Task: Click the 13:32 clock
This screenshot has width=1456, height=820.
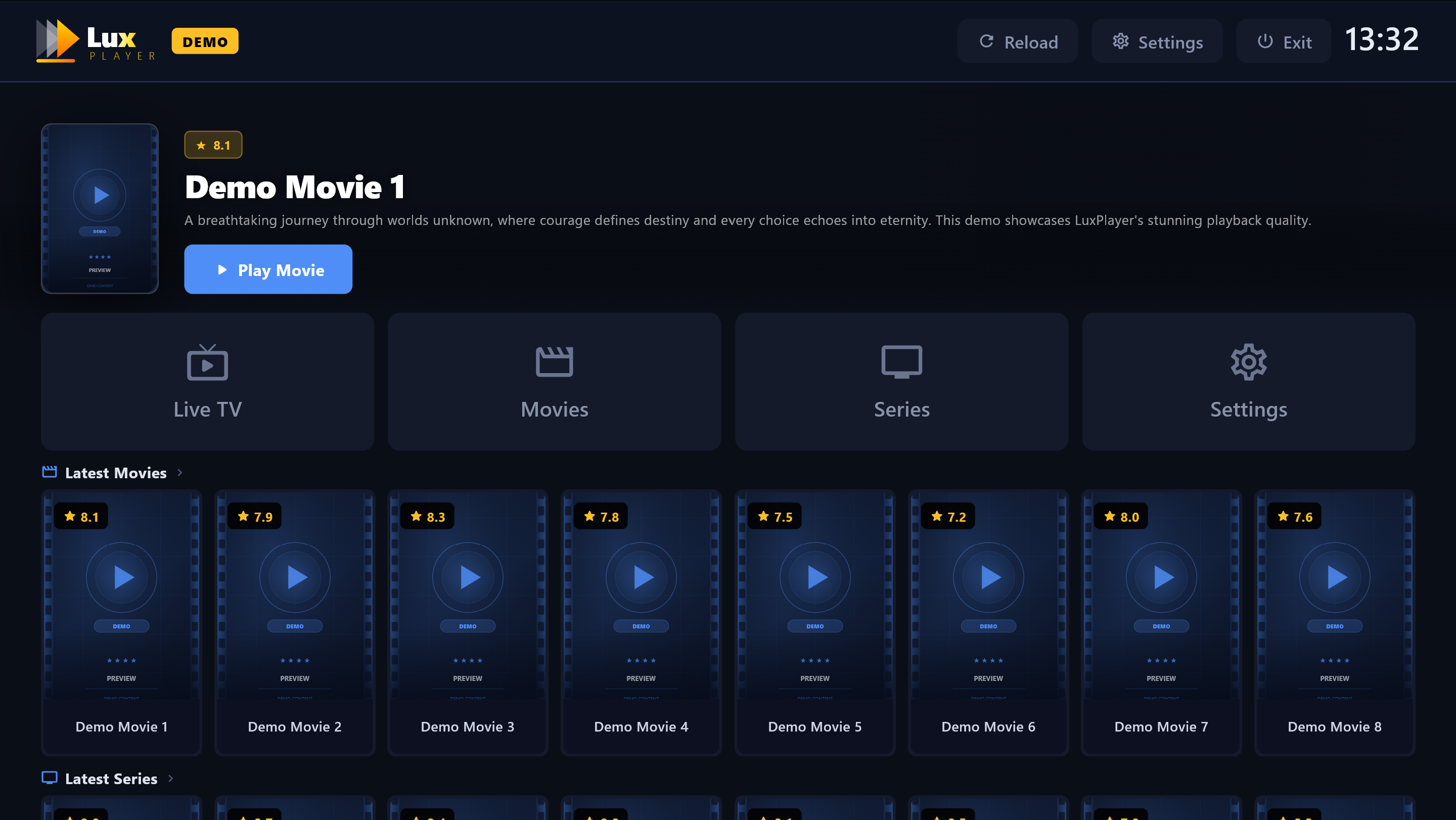Action: [1381, 39]
